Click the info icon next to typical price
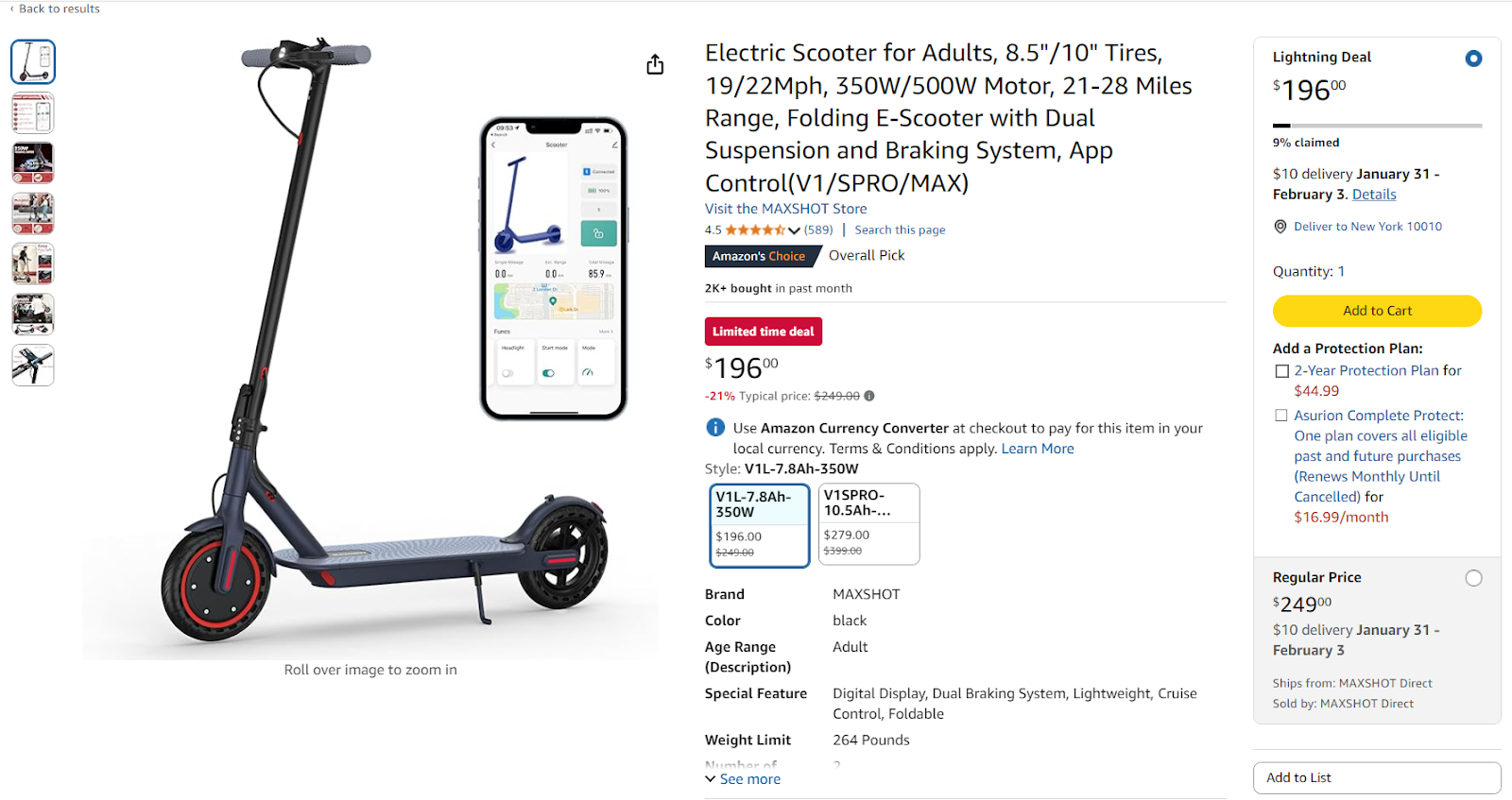 (x=868, y=396)
